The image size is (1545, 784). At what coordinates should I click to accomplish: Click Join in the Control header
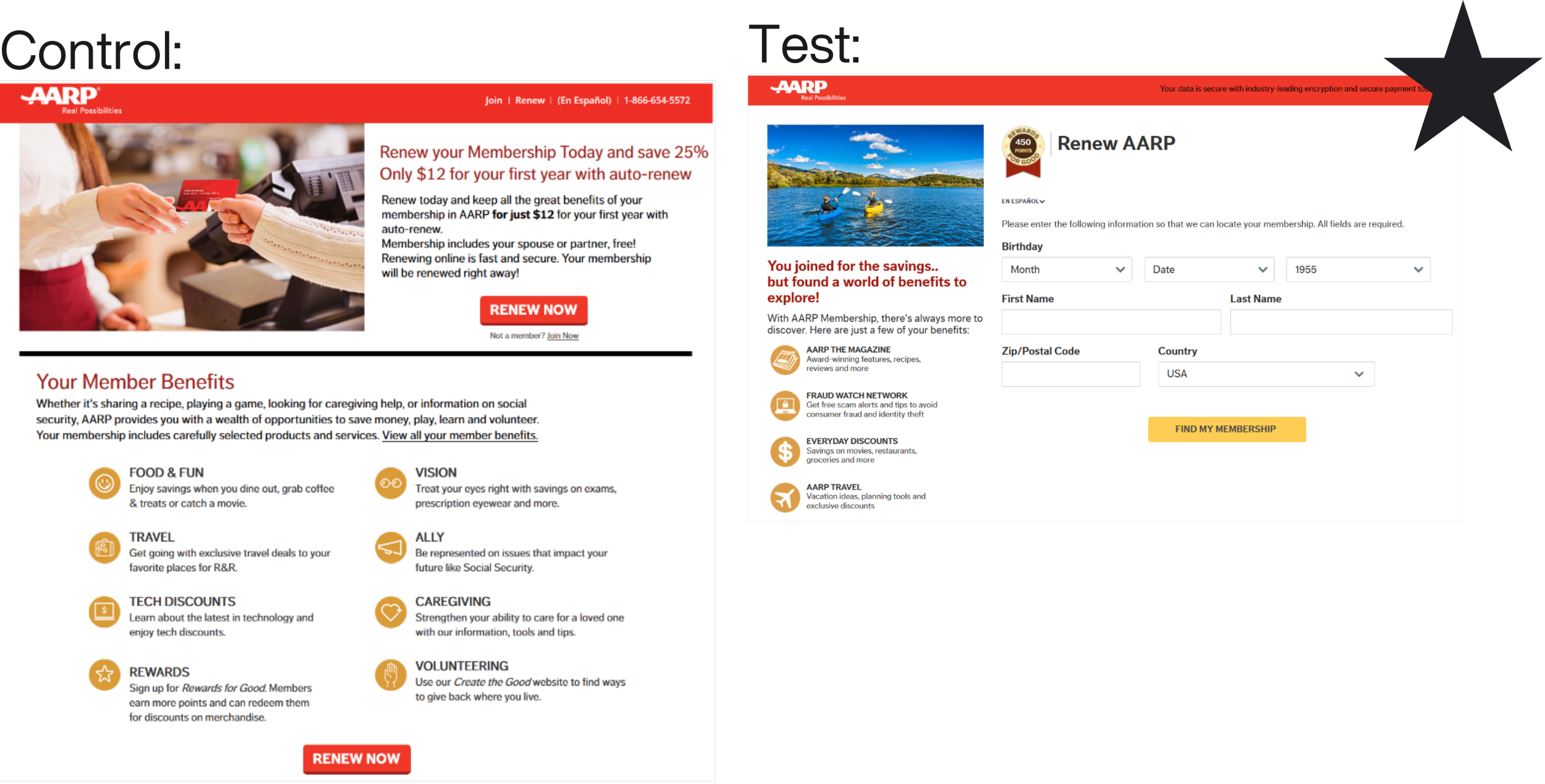[x=493, y=100]
